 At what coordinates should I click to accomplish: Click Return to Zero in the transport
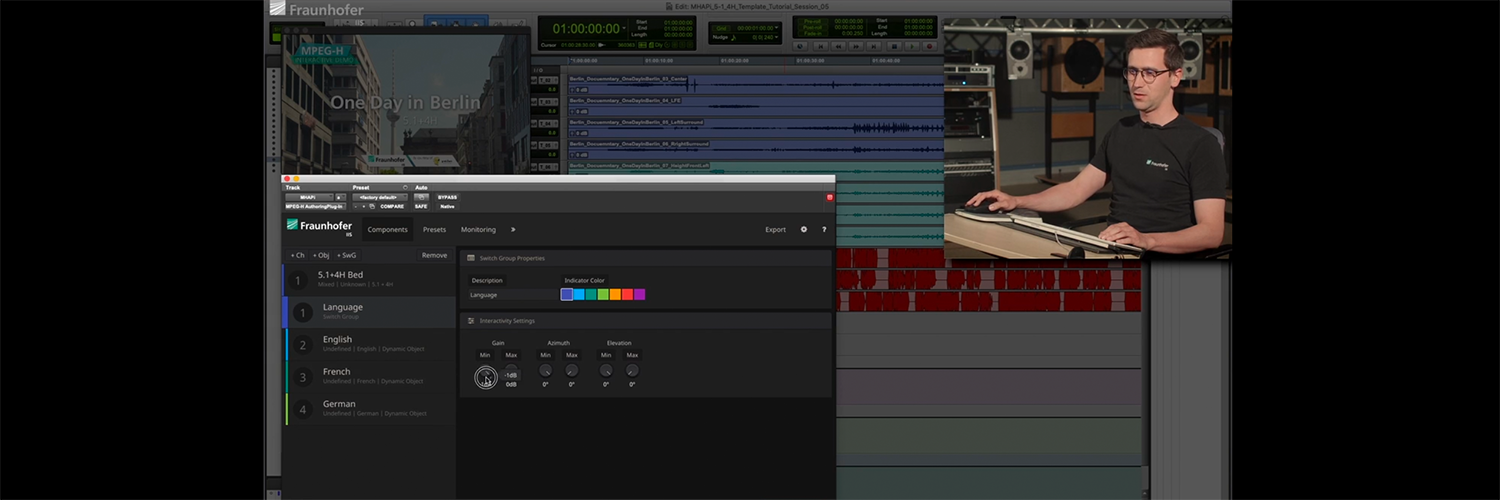point(821,46)
